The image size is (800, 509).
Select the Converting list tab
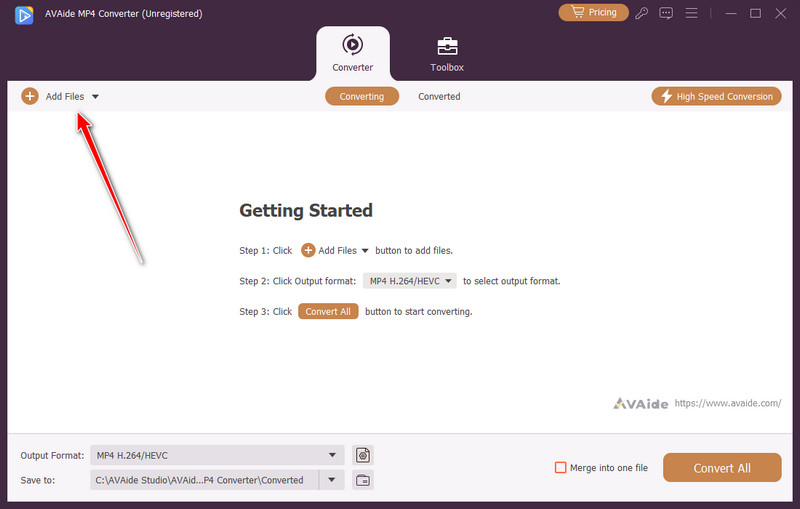point(361,96)
